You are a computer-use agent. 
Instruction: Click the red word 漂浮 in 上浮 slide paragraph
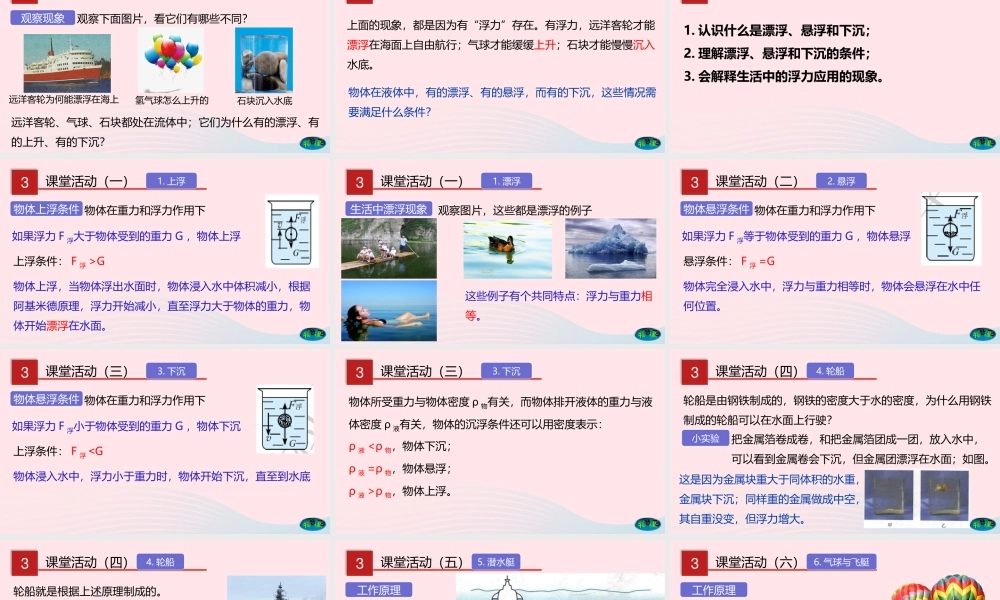coord(57,326)
